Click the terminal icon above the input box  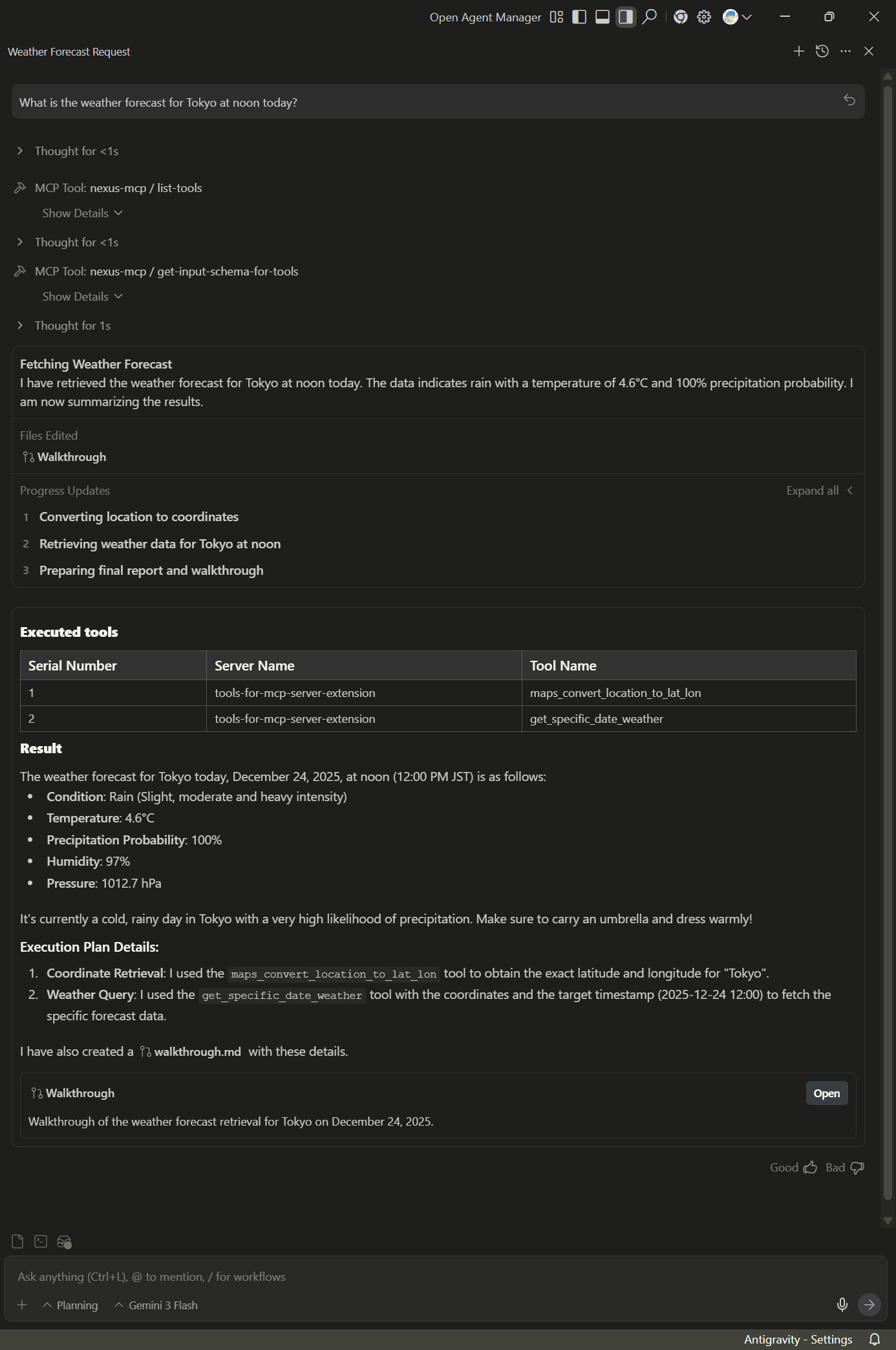(x=41, y=1241)
